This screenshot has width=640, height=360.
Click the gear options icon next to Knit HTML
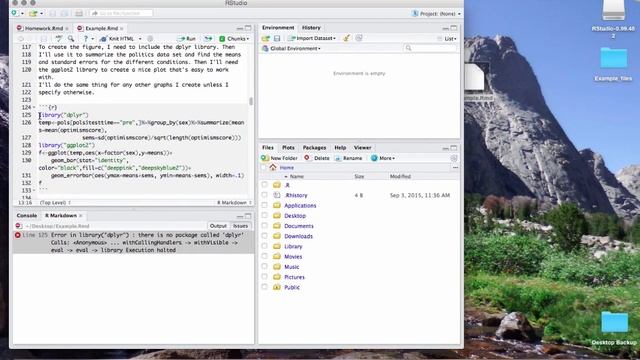click(150, 38)
